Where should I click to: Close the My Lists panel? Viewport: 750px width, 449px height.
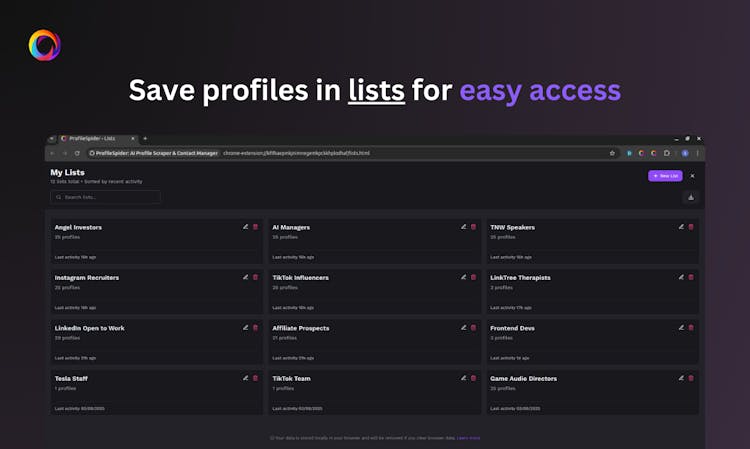click(692, 176)
